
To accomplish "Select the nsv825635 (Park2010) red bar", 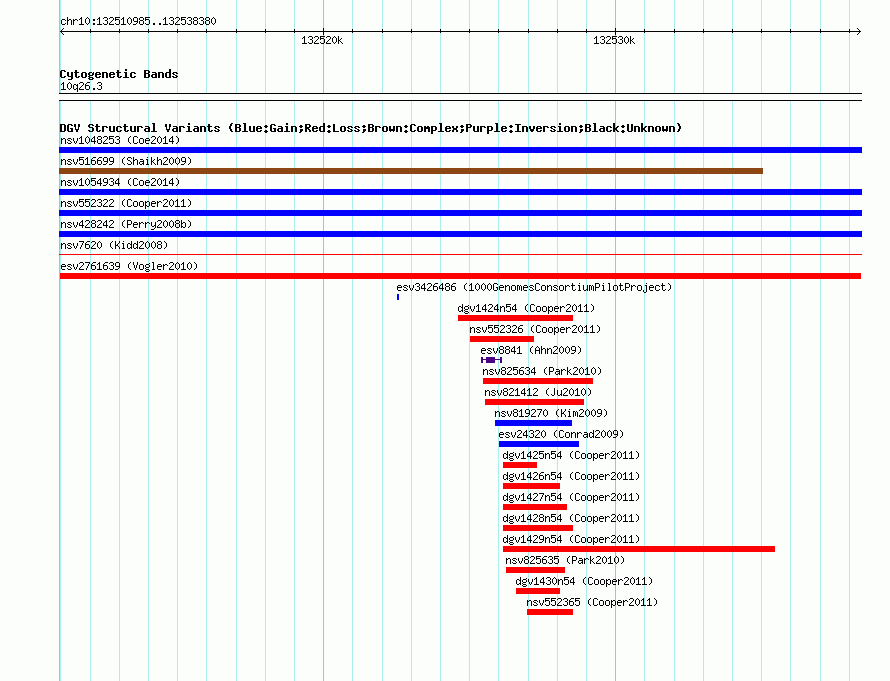I will pyautogui.click(x=535, y=570).
